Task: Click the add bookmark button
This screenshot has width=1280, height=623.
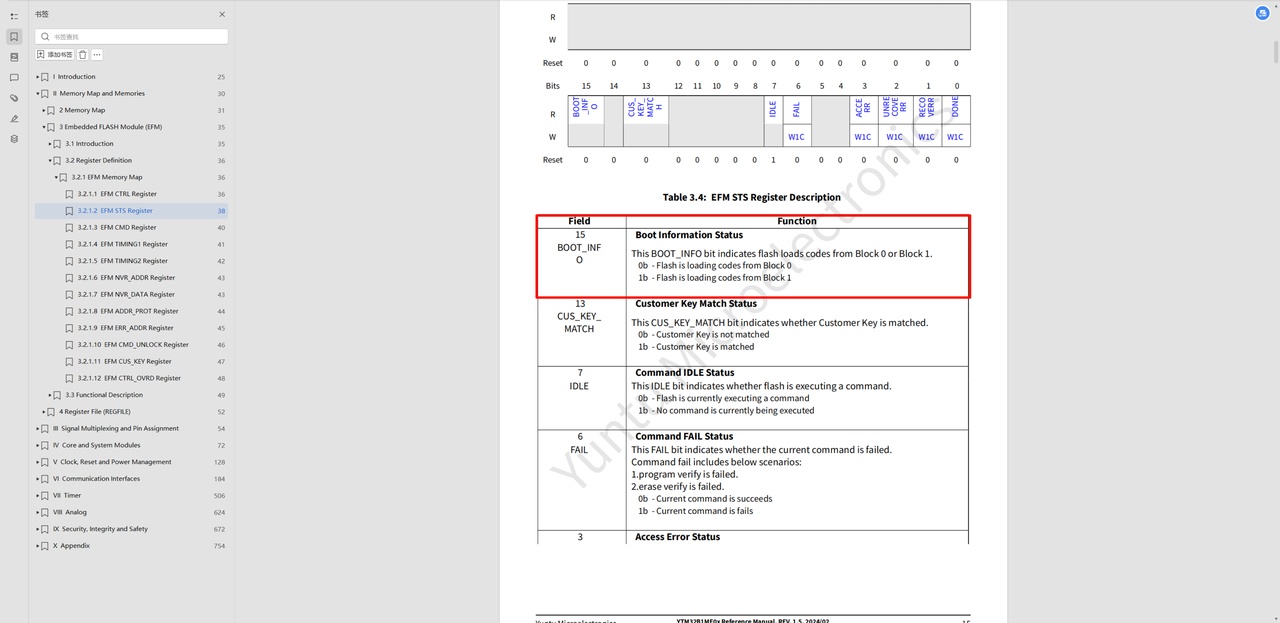Action: coord(55,54)
